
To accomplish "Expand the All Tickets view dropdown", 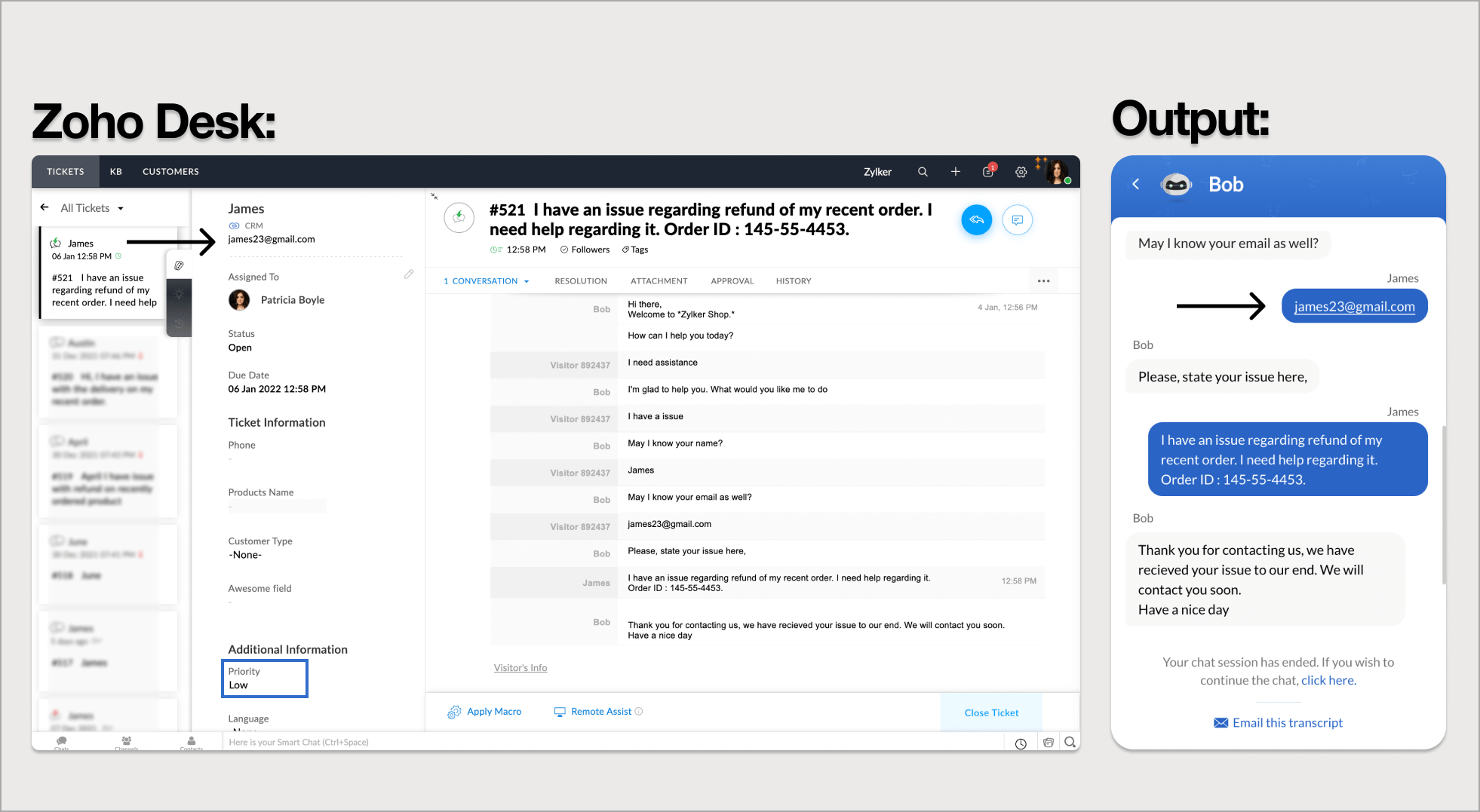I will coord(121,209).
